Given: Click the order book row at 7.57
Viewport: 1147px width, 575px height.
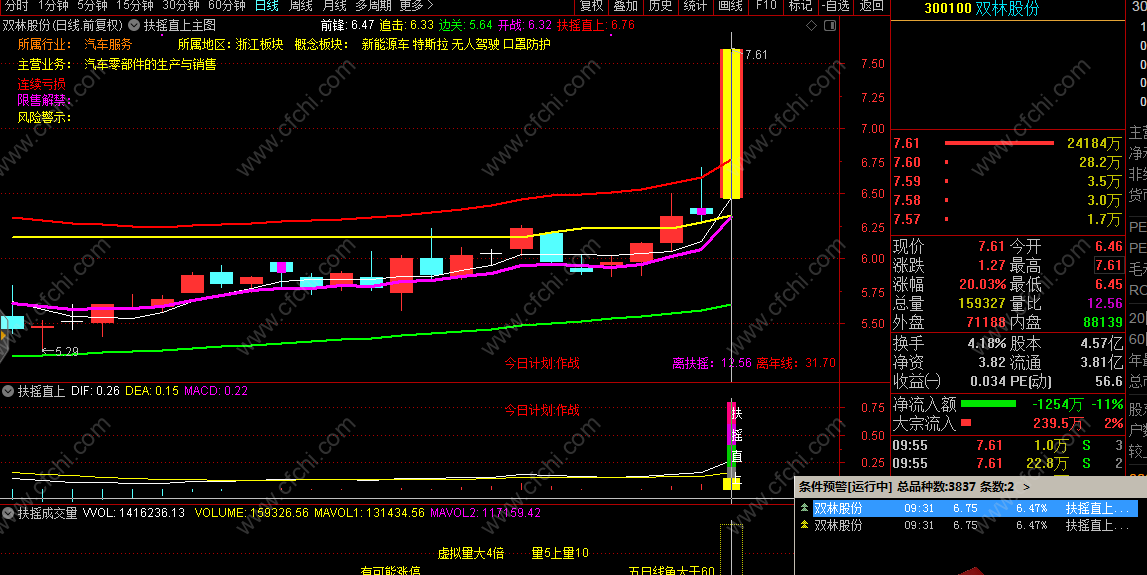Looking at the screenshot, I should (1008, 219).
